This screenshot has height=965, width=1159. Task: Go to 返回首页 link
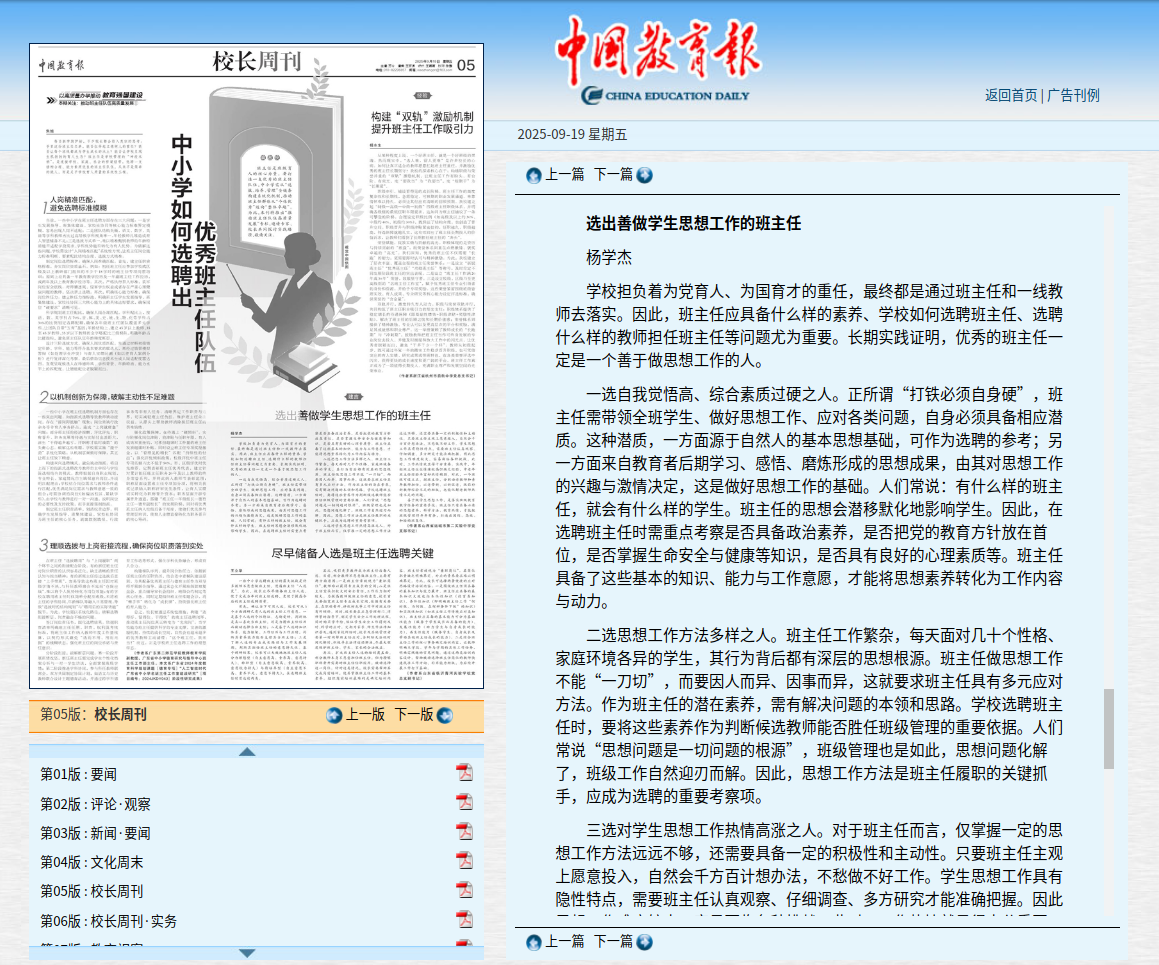(1010, 95)
